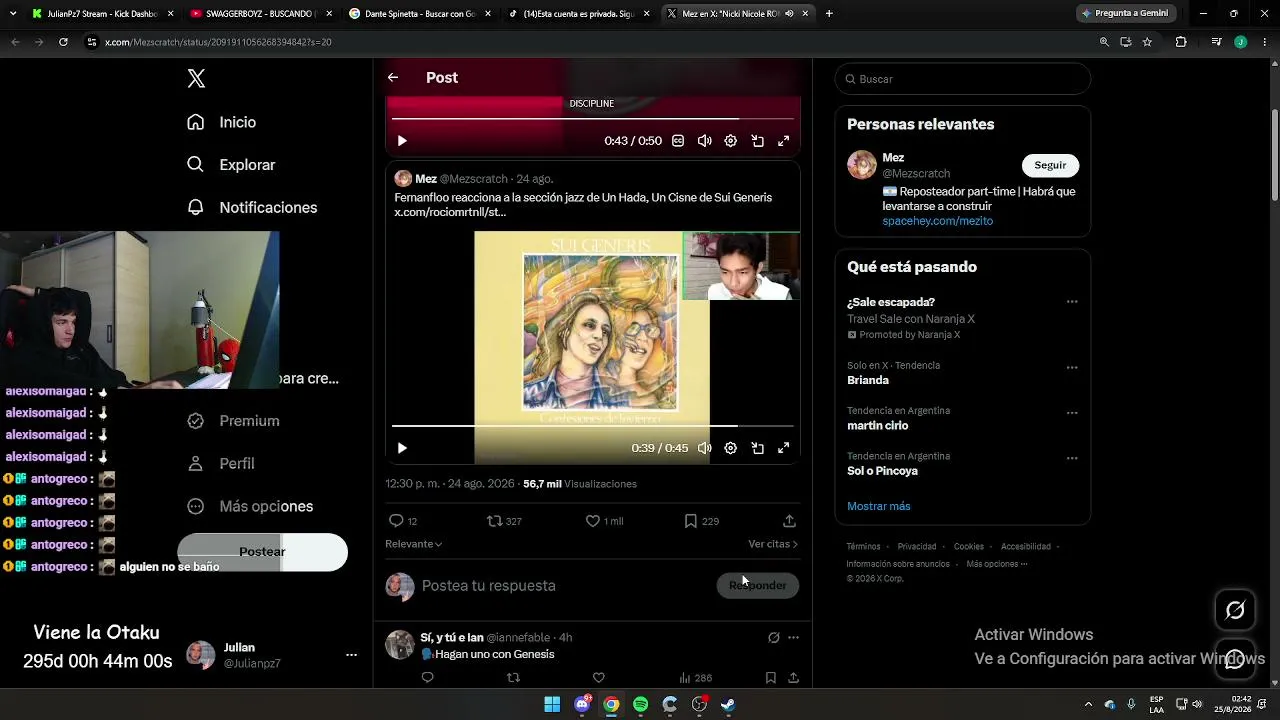Click Mostrar más under trends

click(878, 506)
